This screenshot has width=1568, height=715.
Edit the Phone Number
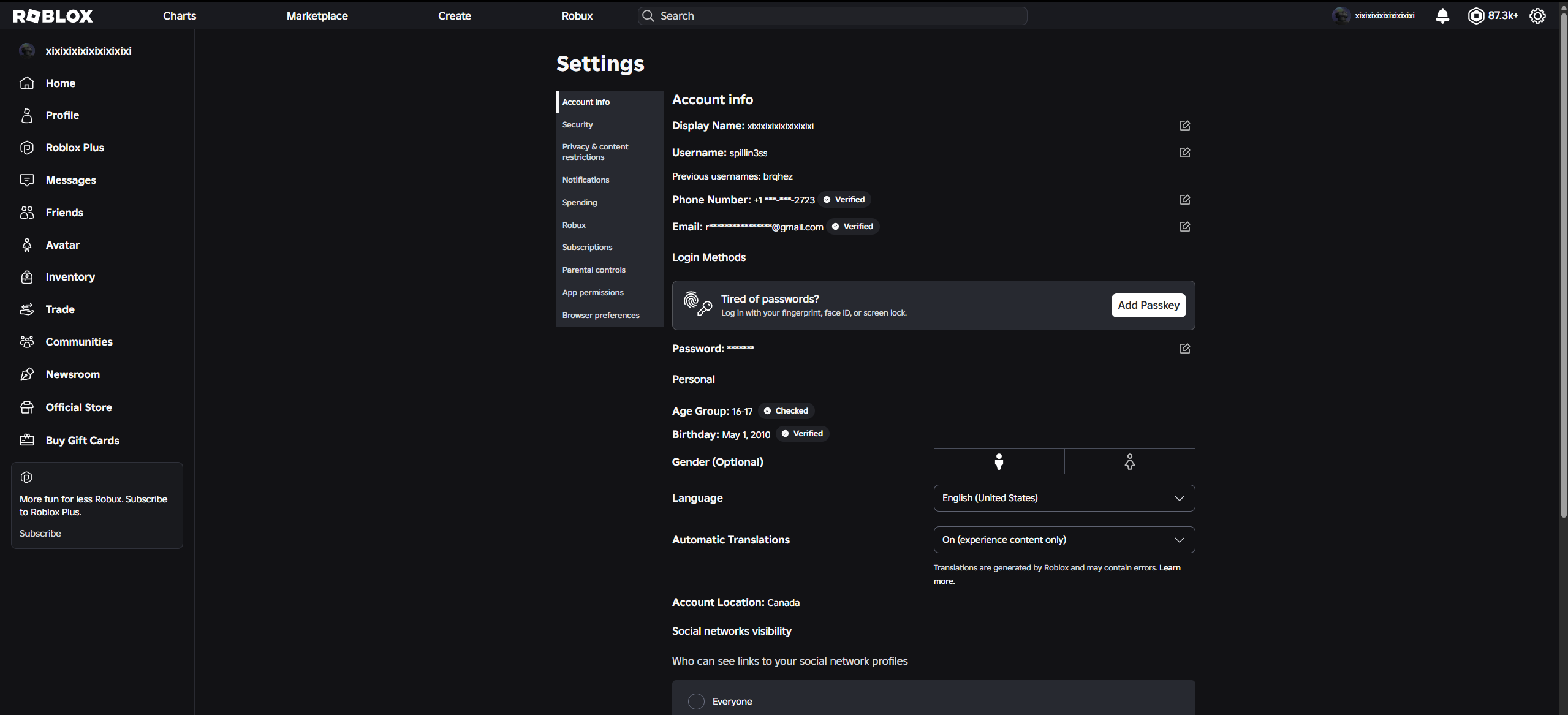pos(1184,200)
